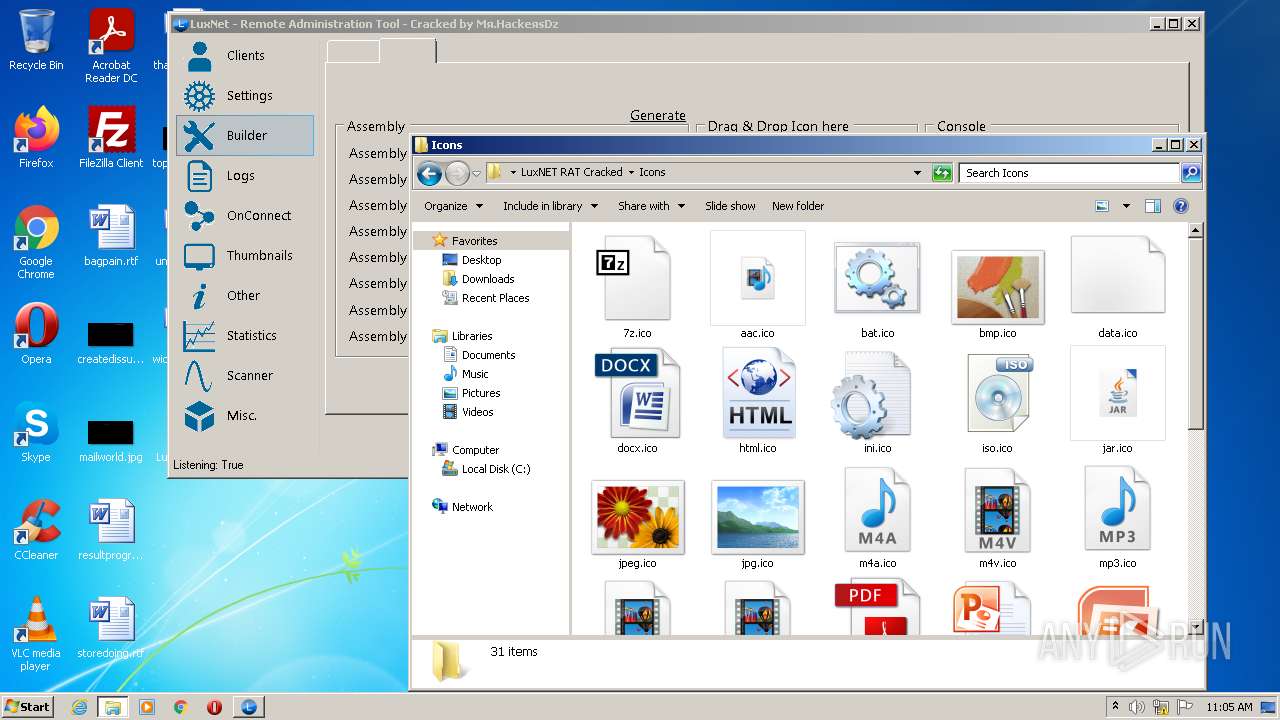Viewport: 1280px width, 720px height.
Task: Open Desktop in Favorites
Action: pyautogui.click(x=472, y=260)
